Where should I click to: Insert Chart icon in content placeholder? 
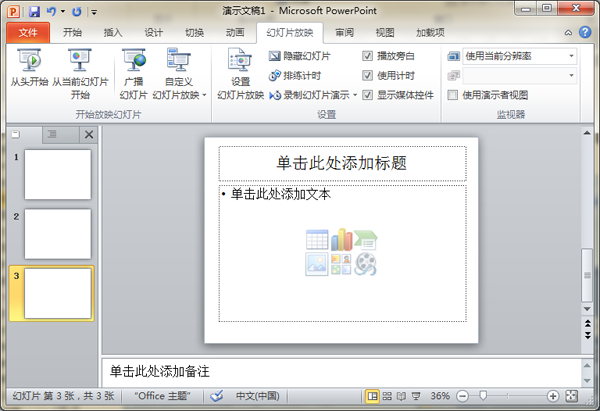(x=342, y=240)
